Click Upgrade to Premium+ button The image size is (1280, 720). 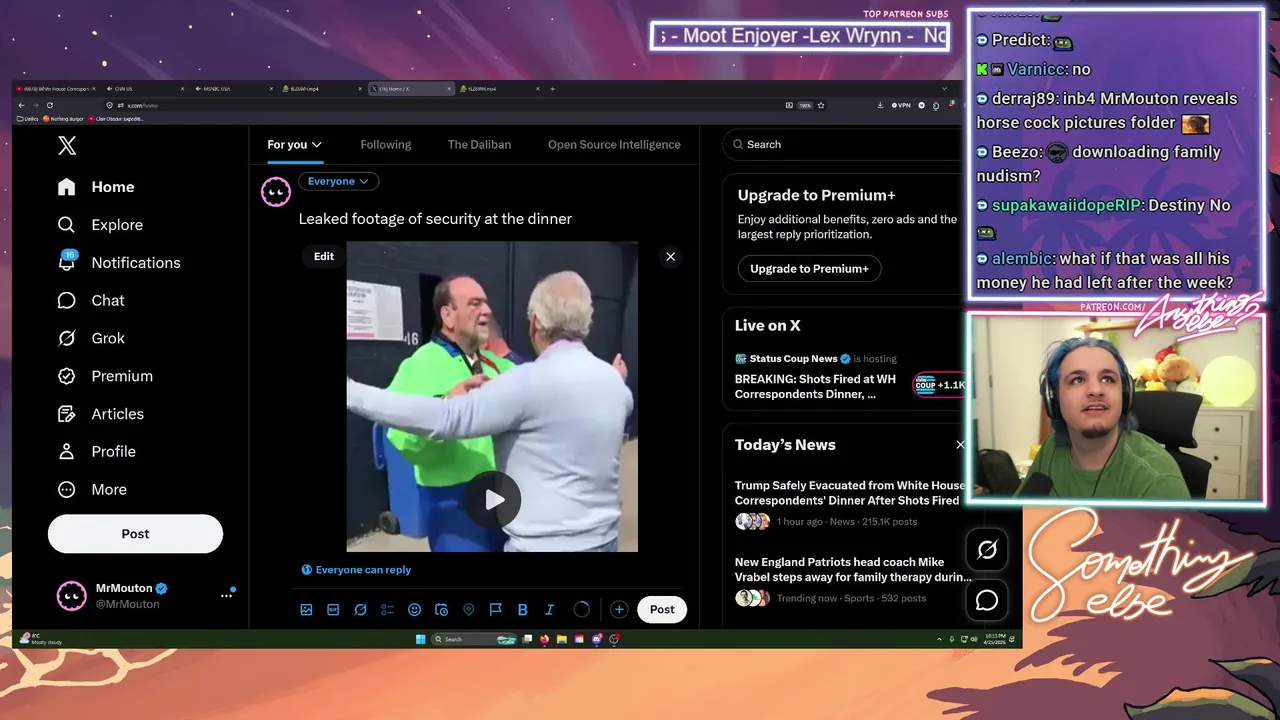[809, 269]
